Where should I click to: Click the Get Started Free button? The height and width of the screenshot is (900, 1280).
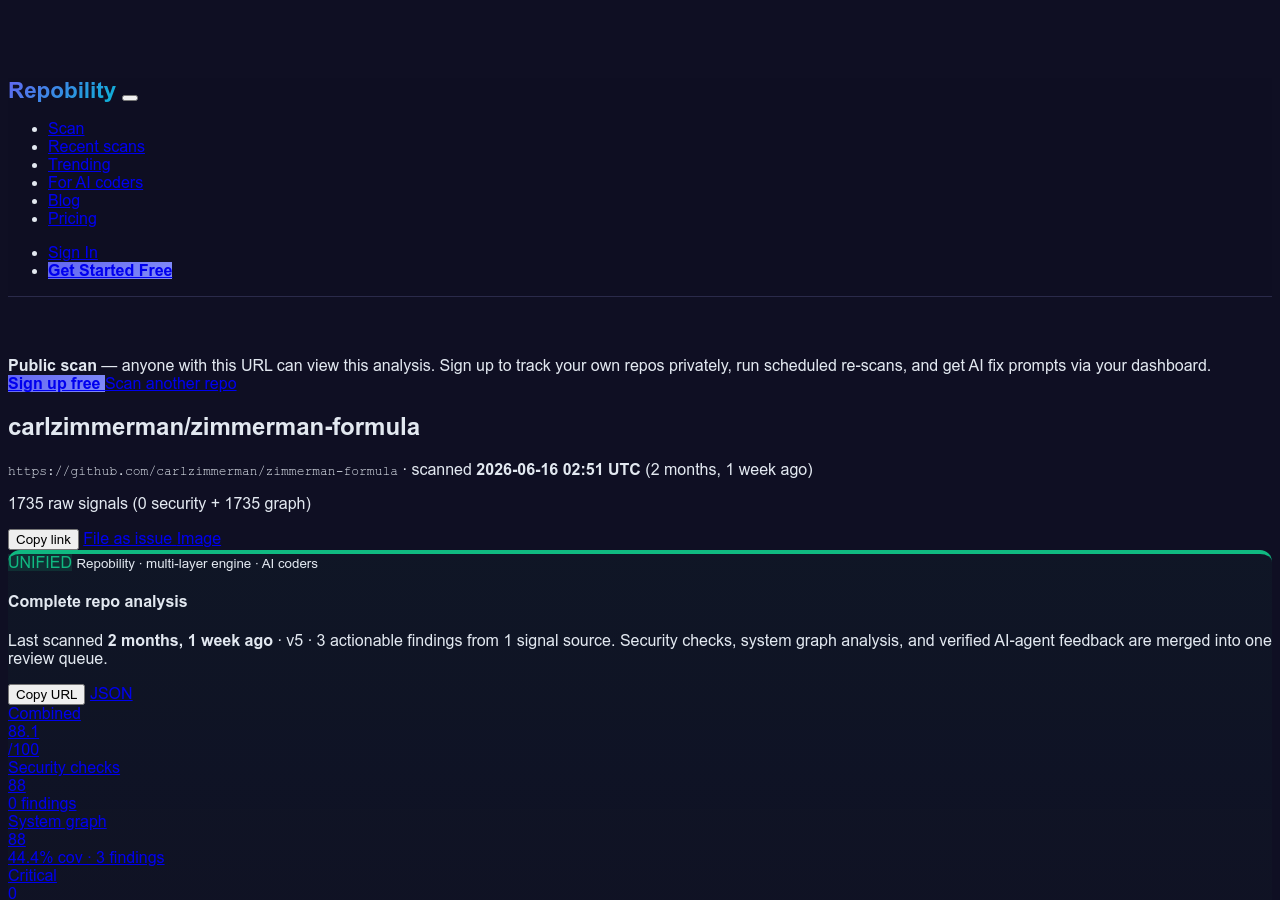tap(110, 270)
